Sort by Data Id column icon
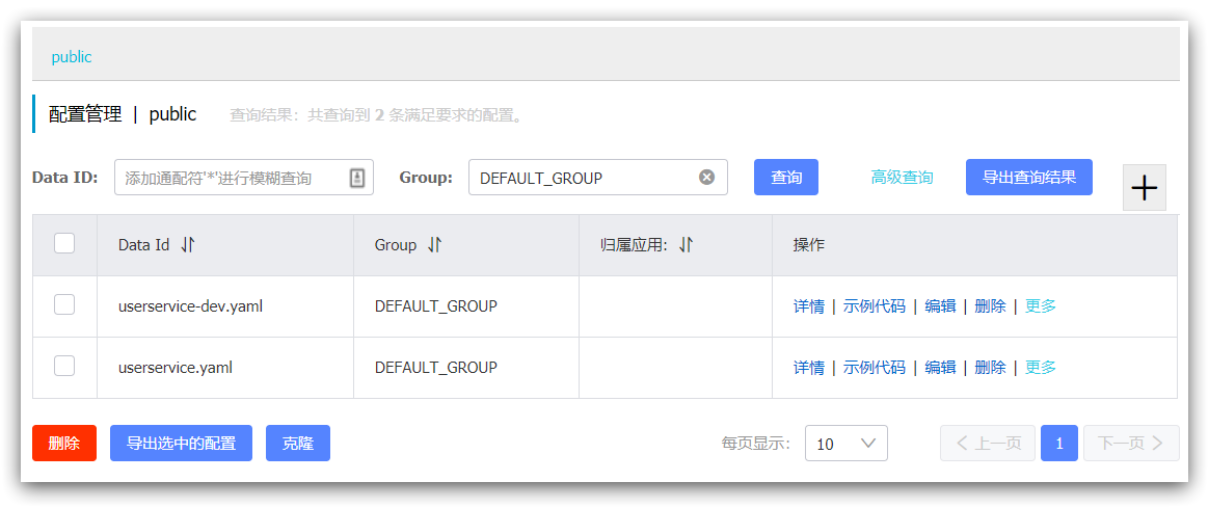The height and width of the screenshot is (508, 1210). 188,245
